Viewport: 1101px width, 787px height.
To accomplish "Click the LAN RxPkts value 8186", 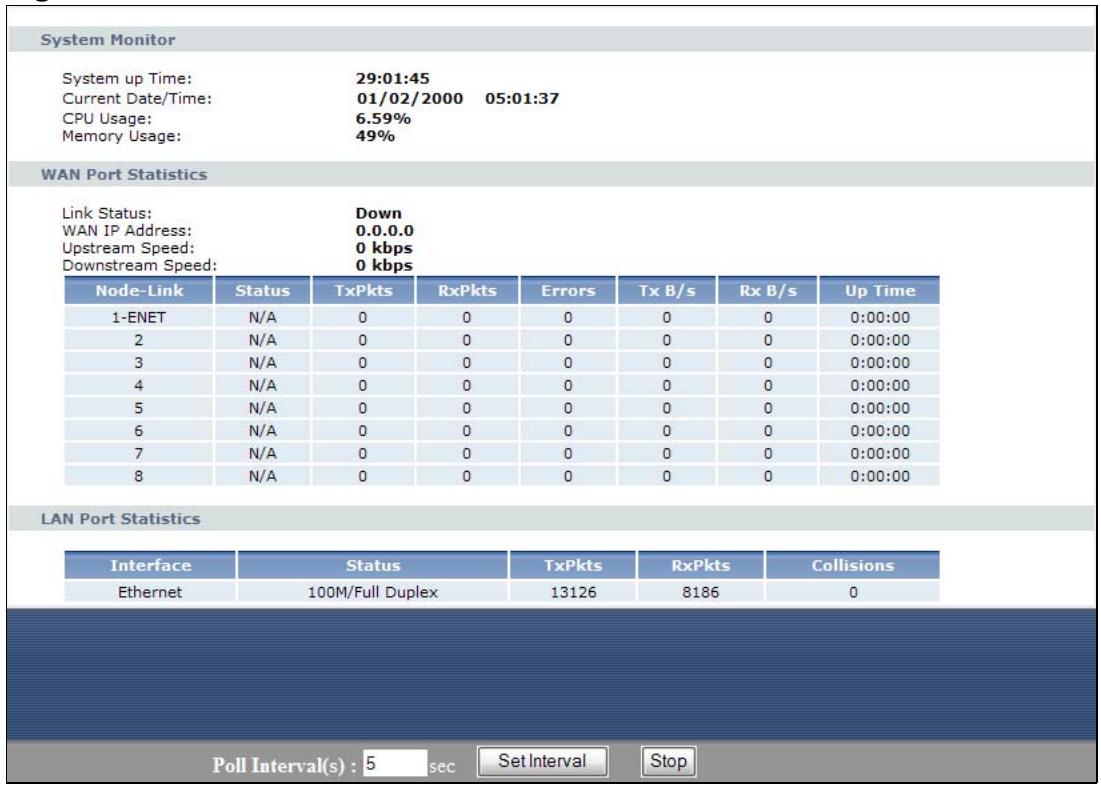I will pyautogui.click(x=701, y=592).
